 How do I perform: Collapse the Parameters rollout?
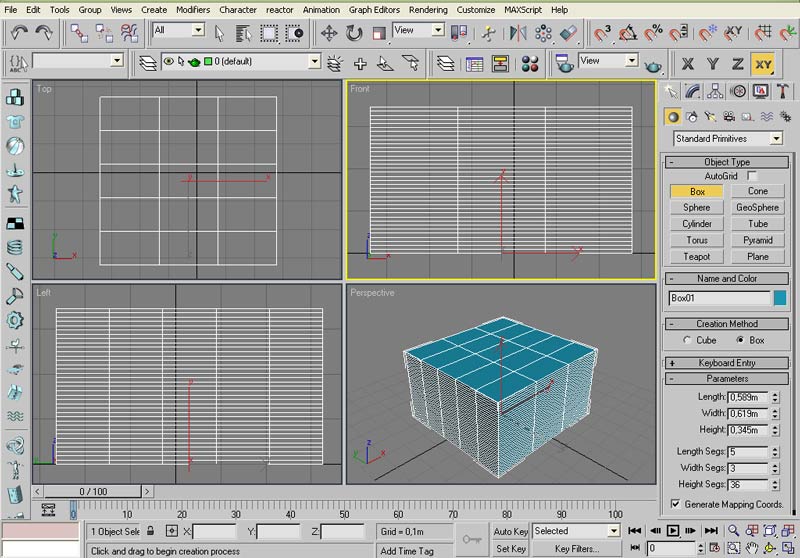tap(727, 378)
